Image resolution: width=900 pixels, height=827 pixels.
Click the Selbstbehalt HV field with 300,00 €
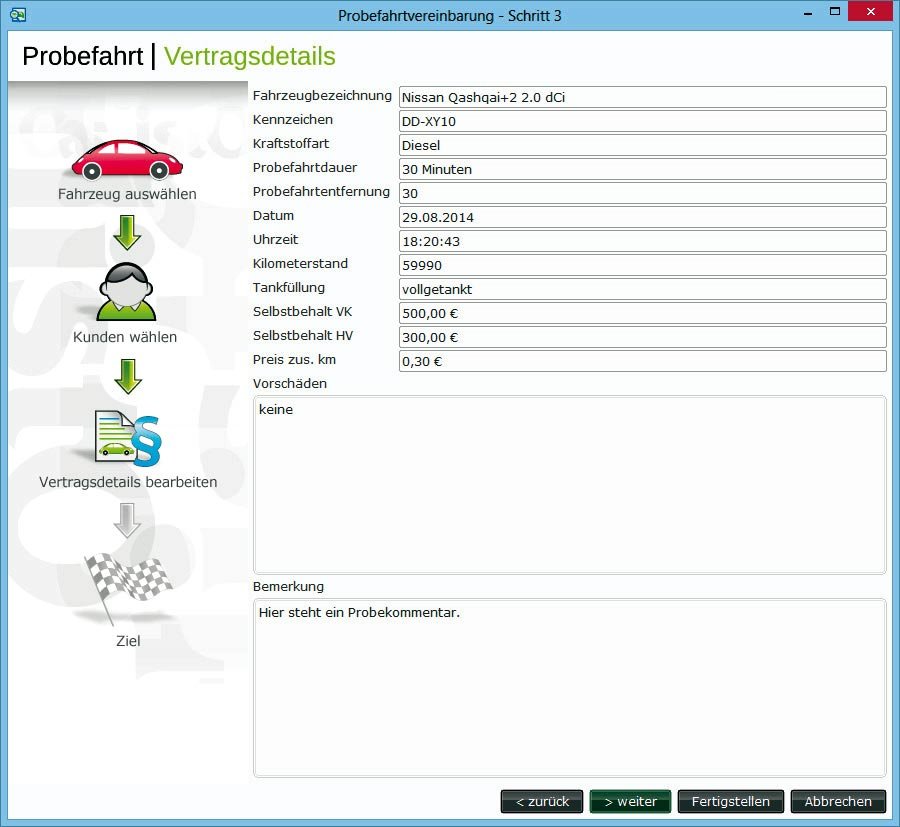(x=643, y=338)
